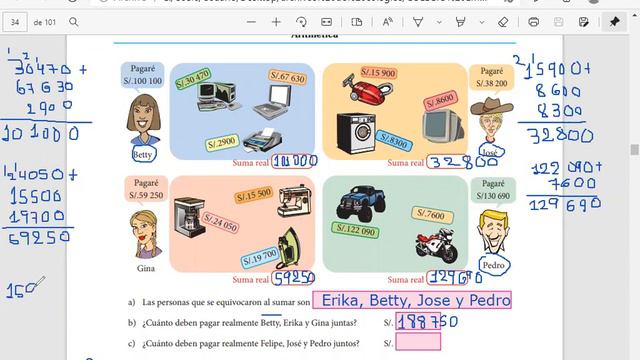This screenshot has height=360, width=640.
Task: Click the vertical scrollbar thumb
Action: pos(634,149)
